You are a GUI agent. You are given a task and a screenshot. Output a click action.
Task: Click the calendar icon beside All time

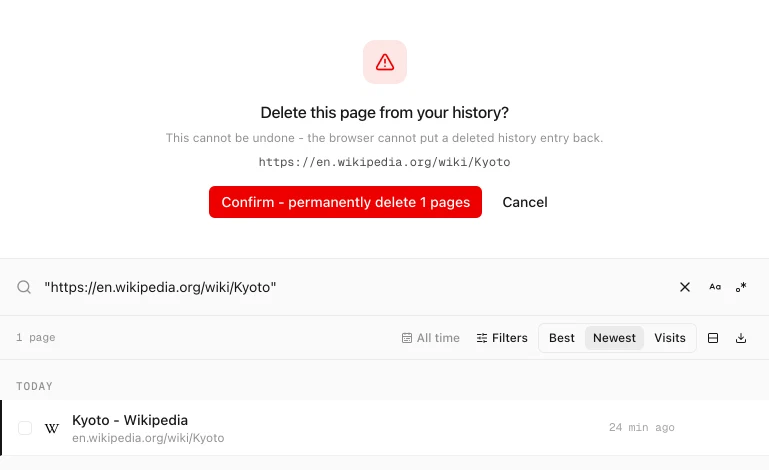click(407, 338)
